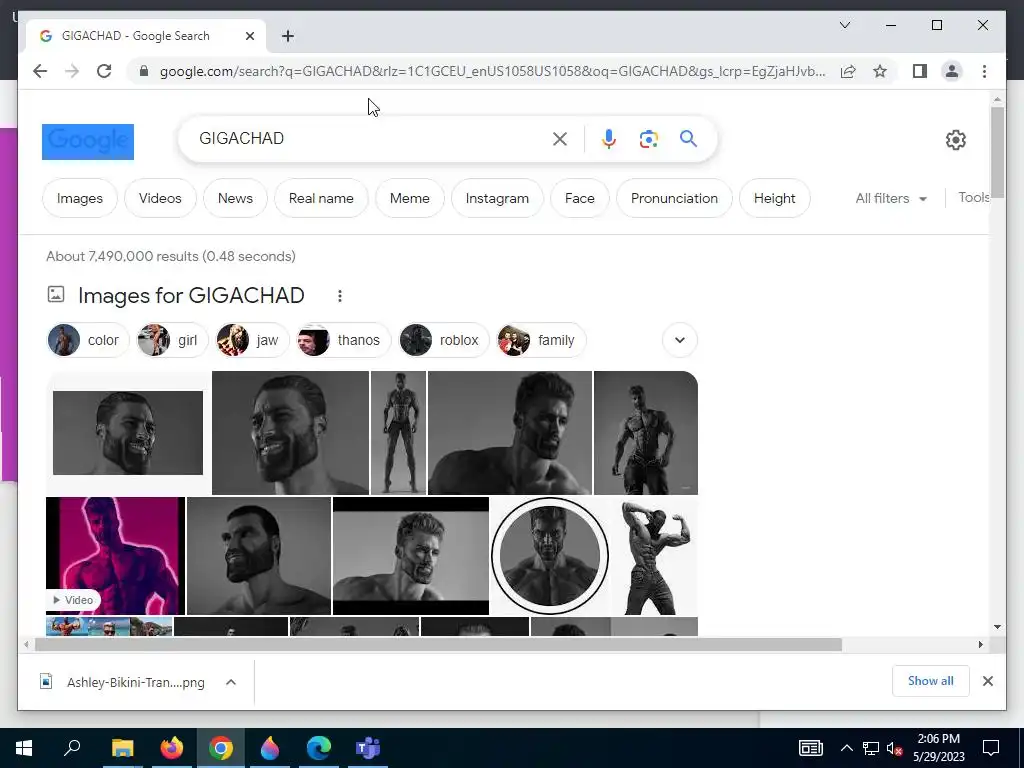
Task: Click the page scroll down arrow
Action: point(997,626)
